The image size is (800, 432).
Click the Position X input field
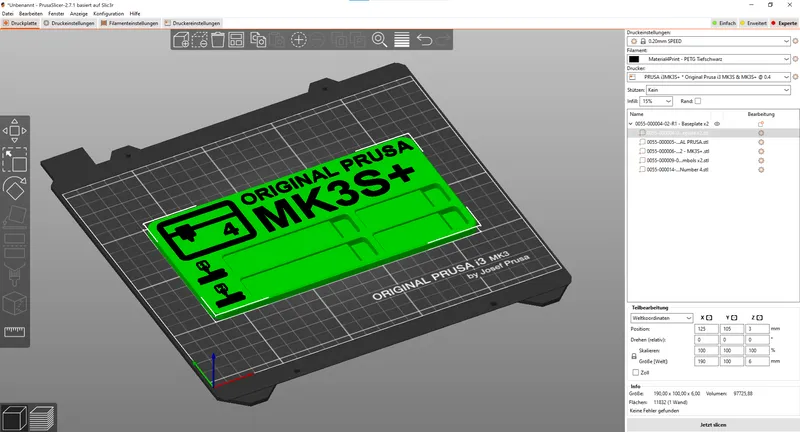click(x=706, y=329)
